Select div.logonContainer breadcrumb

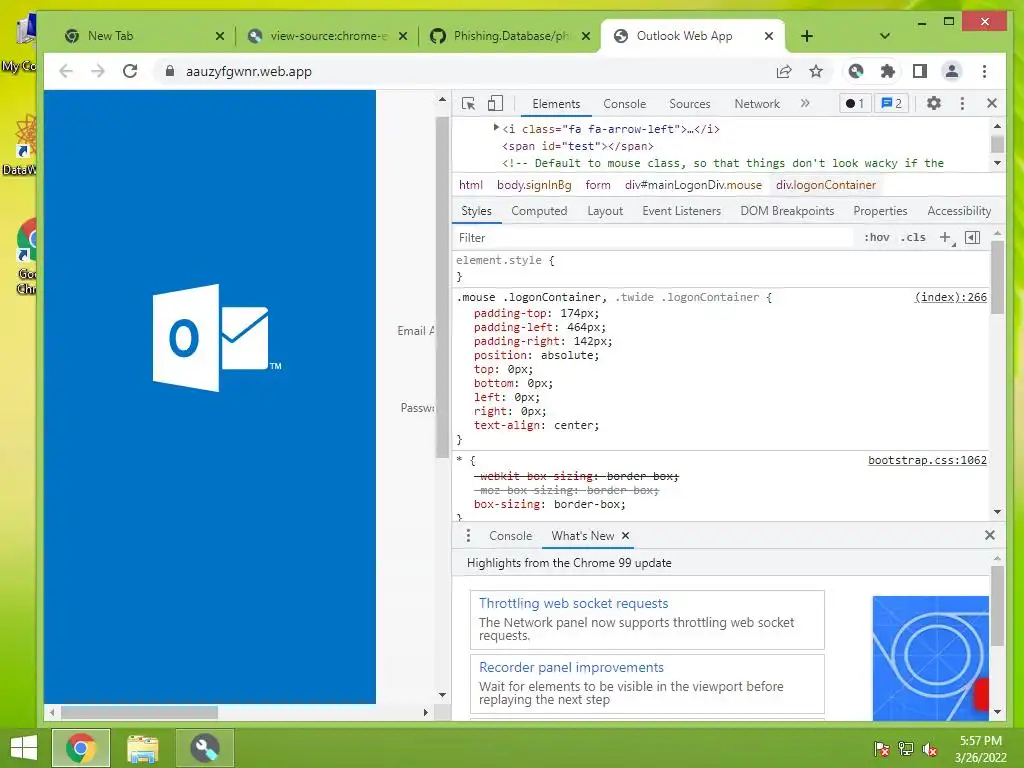pyautogui.click(x=825, y=185)
